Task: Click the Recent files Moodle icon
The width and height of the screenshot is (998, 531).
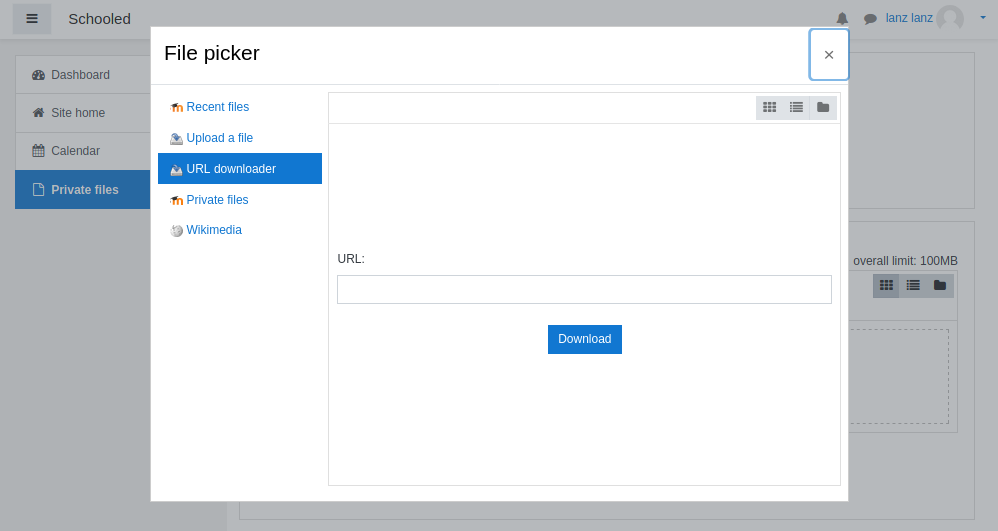Action: point(176,108)
